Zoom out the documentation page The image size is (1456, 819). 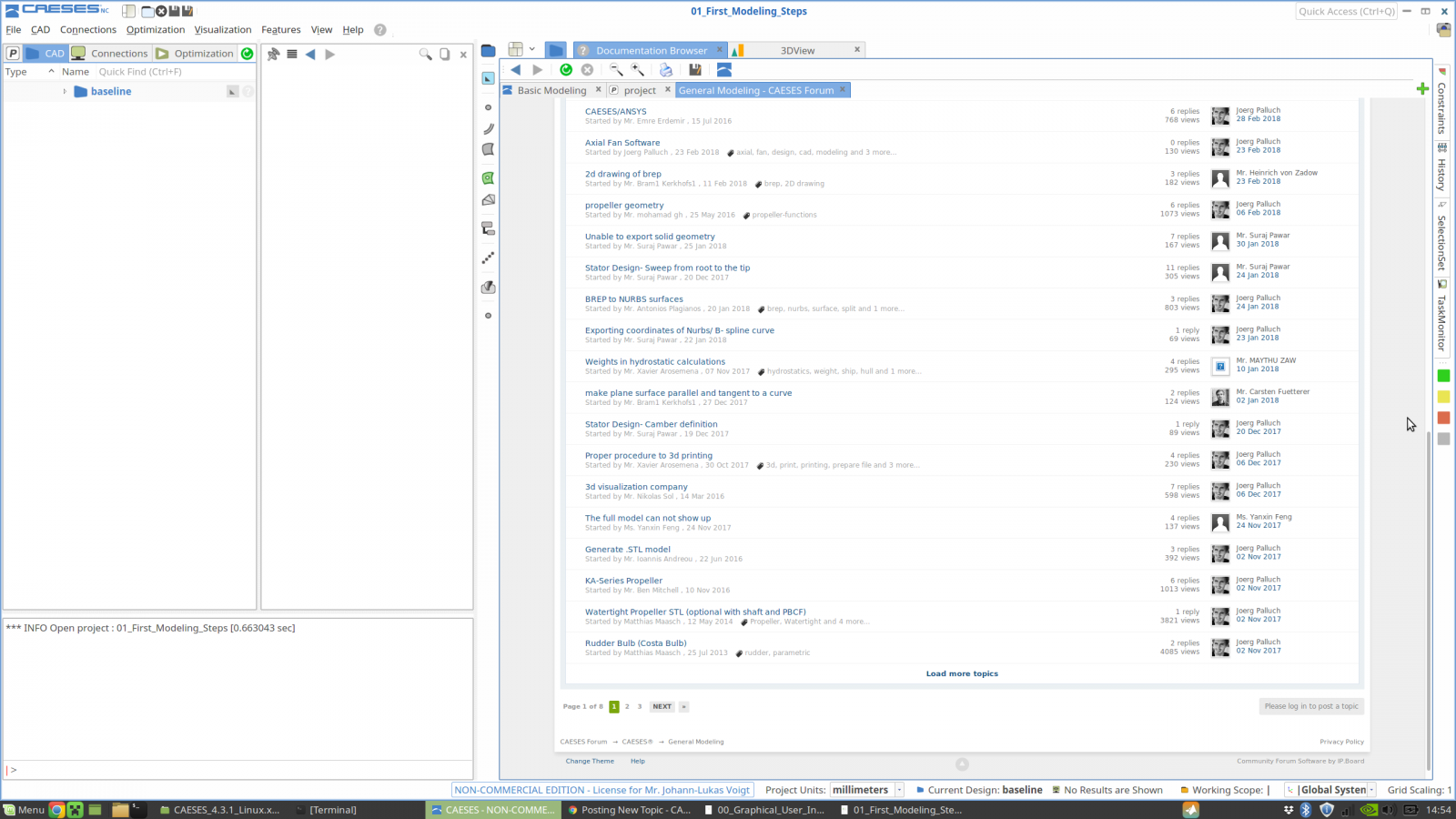coord(616,70)
